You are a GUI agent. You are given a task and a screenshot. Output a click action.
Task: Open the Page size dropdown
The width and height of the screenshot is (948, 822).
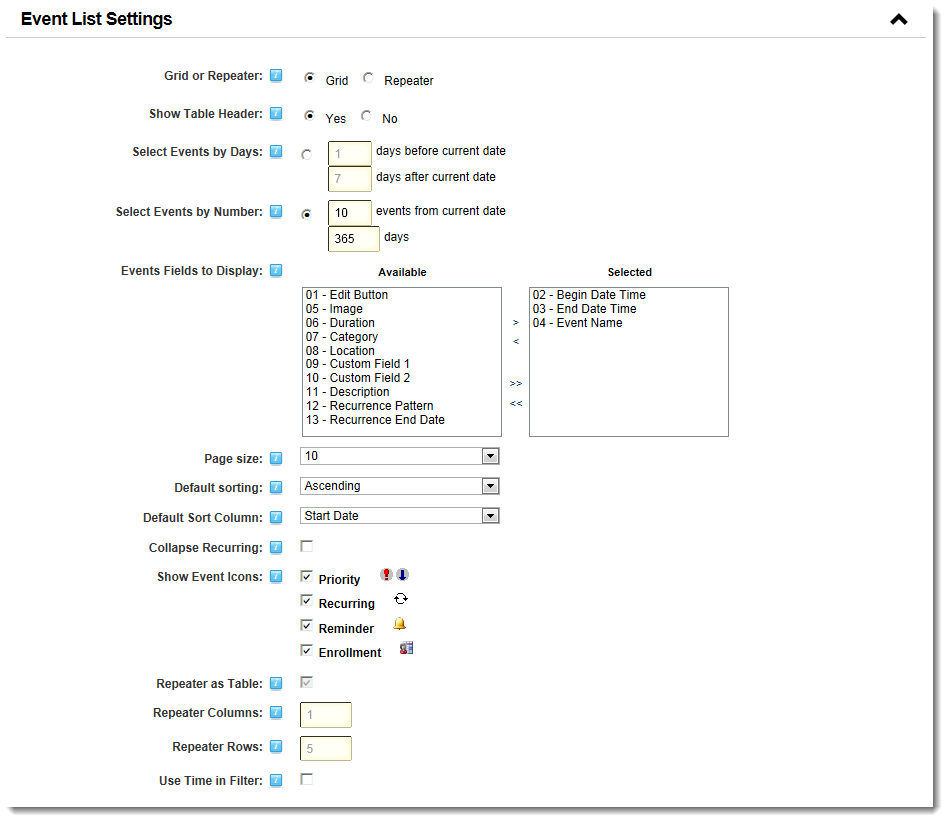coord(491,456)
